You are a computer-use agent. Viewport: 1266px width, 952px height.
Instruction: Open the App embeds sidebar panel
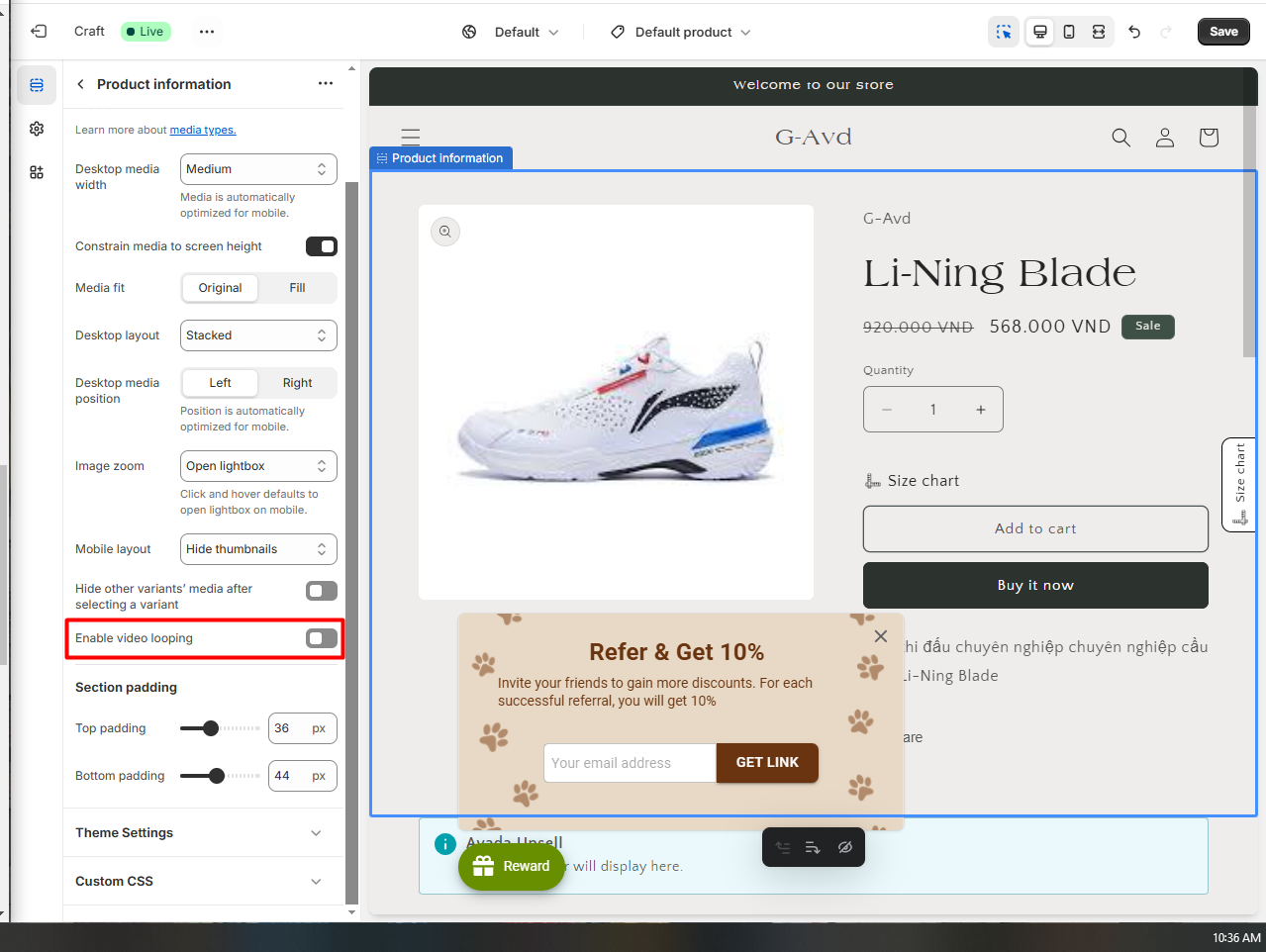(x=37, y=172)
